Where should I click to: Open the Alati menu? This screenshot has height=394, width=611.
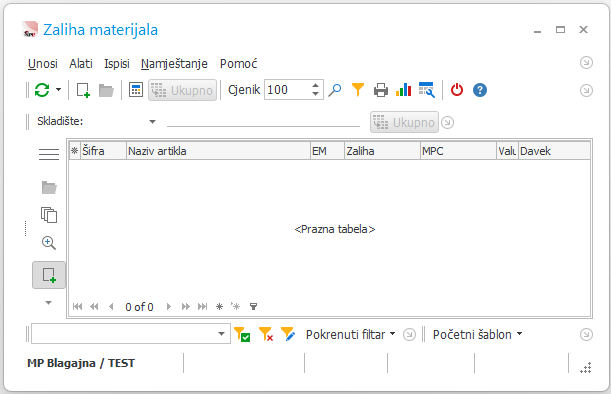click(x=81, y=64)
